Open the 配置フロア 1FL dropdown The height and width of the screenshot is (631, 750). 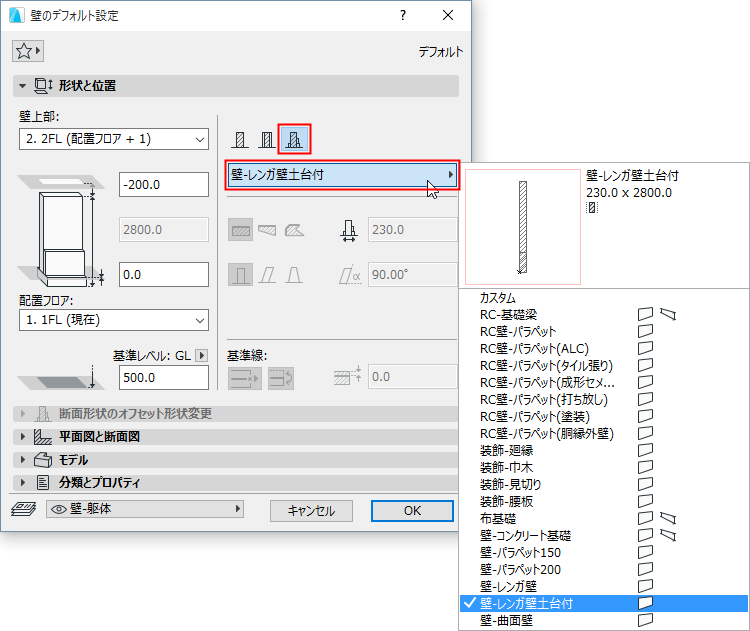pos(114,320)
